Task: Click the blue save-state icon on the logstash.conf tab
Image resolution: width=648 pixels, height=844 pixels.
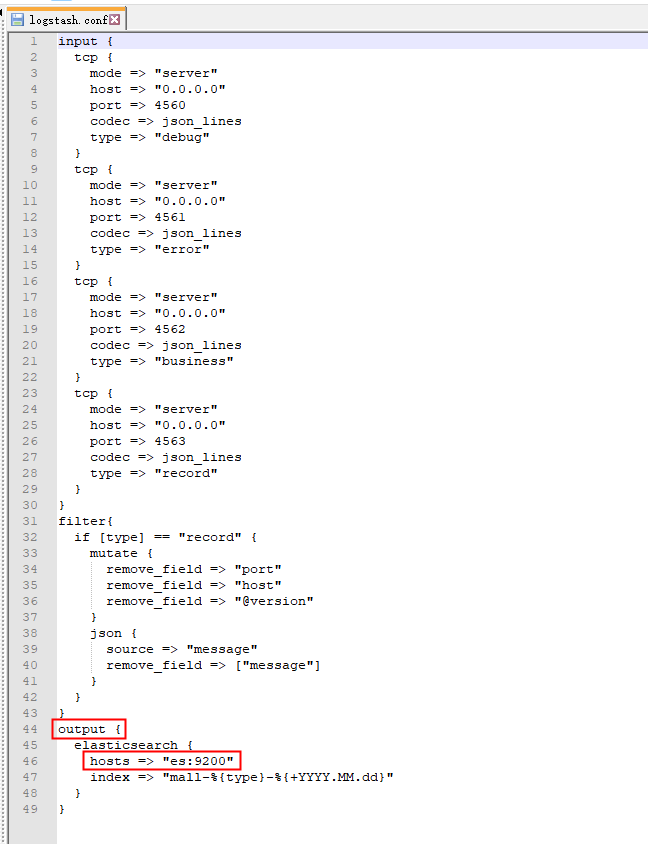Action: (x=18, y=20)
